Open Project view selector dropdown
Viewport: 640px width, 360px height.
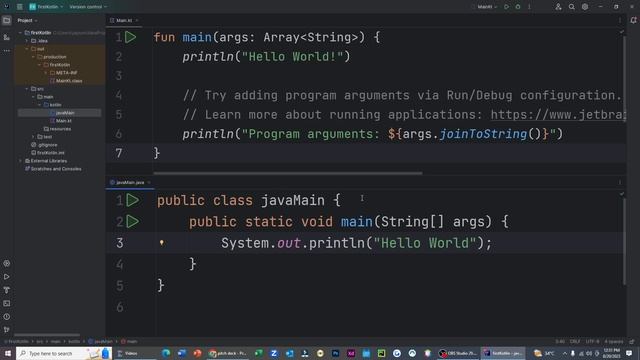(27, 20)
